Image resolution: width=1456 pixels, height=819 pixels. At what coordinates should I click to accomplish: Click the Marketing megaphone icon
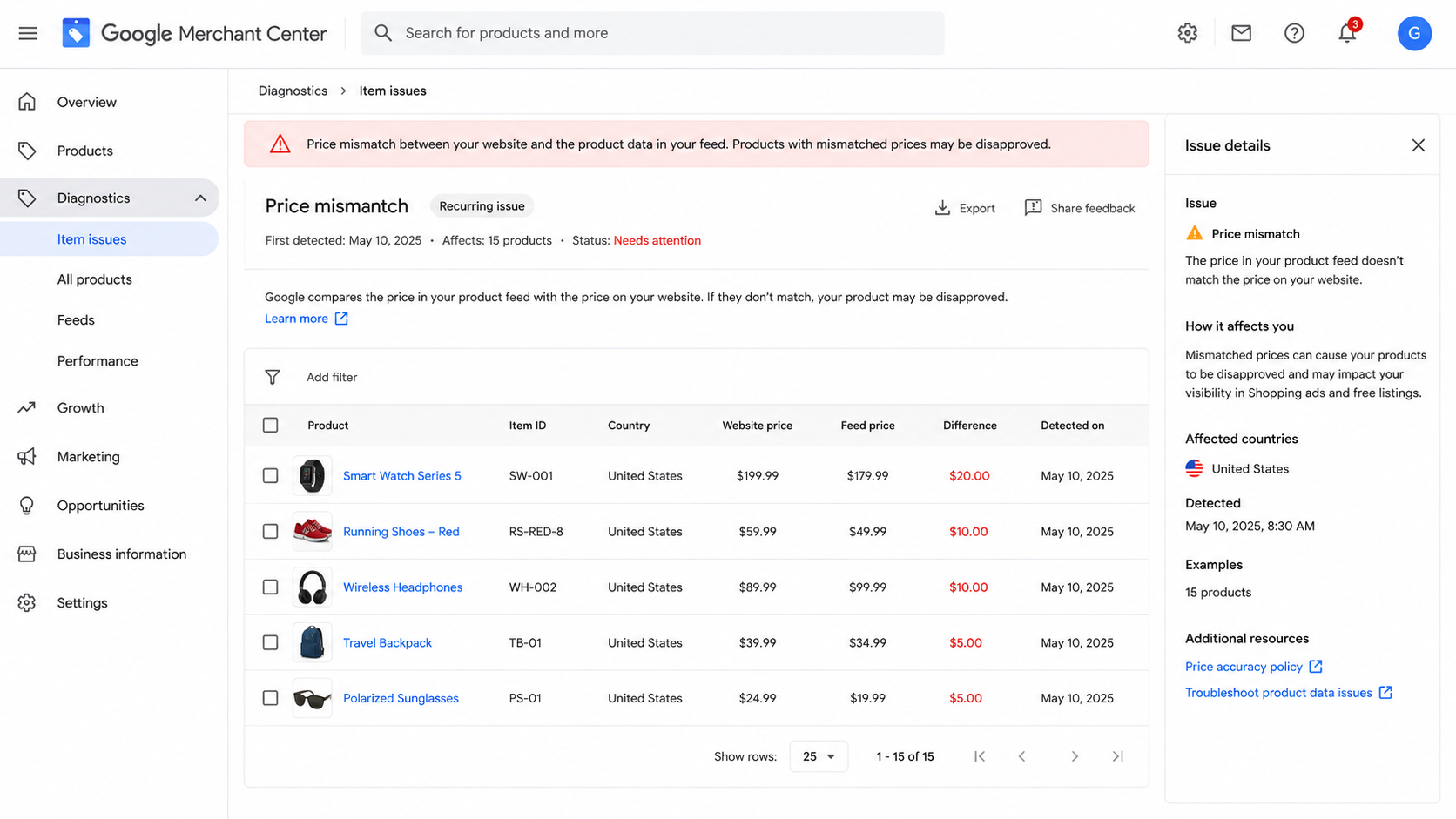click(x=27, y=456)
